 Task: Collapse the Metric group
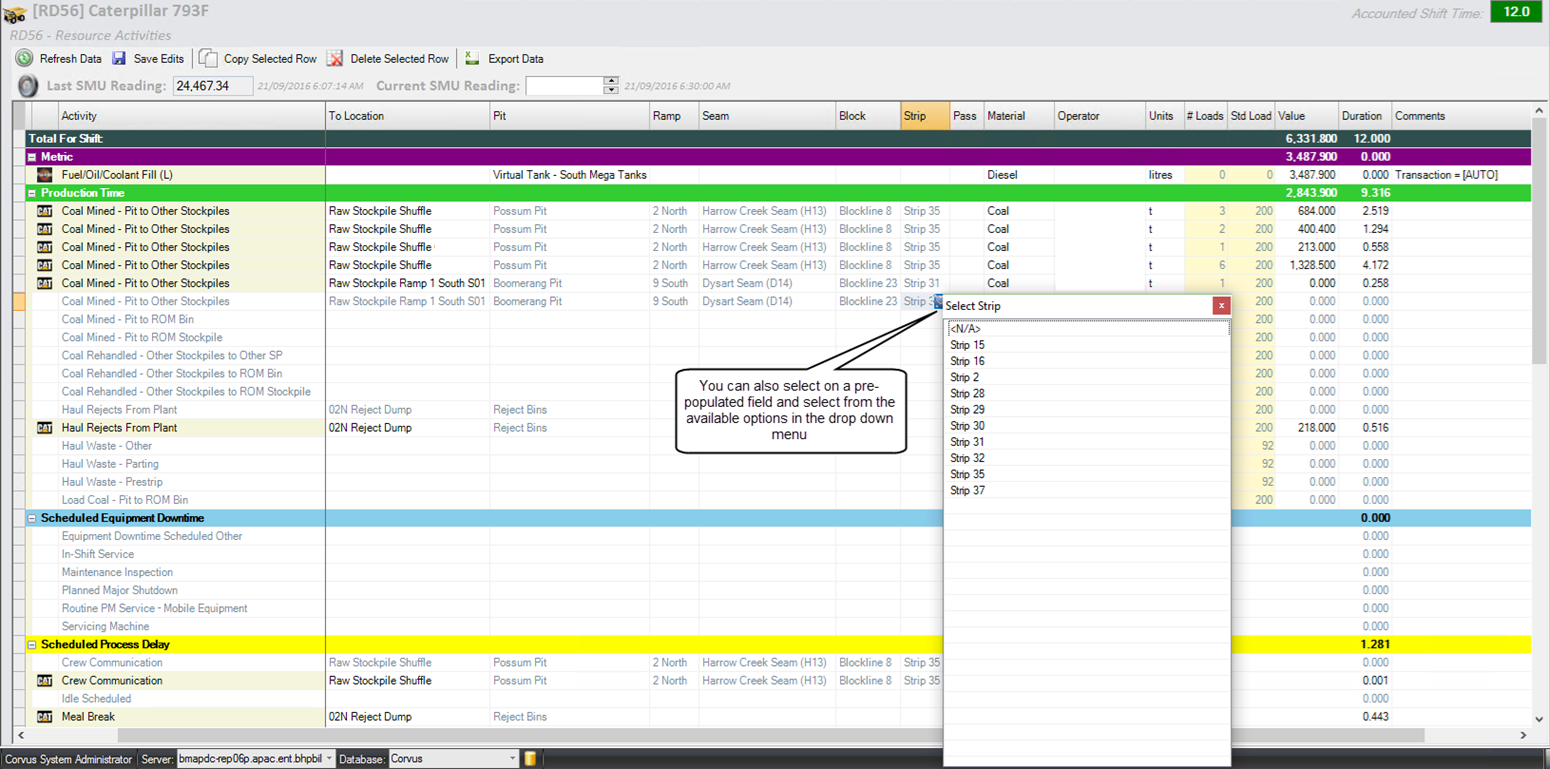click(32, 157)
